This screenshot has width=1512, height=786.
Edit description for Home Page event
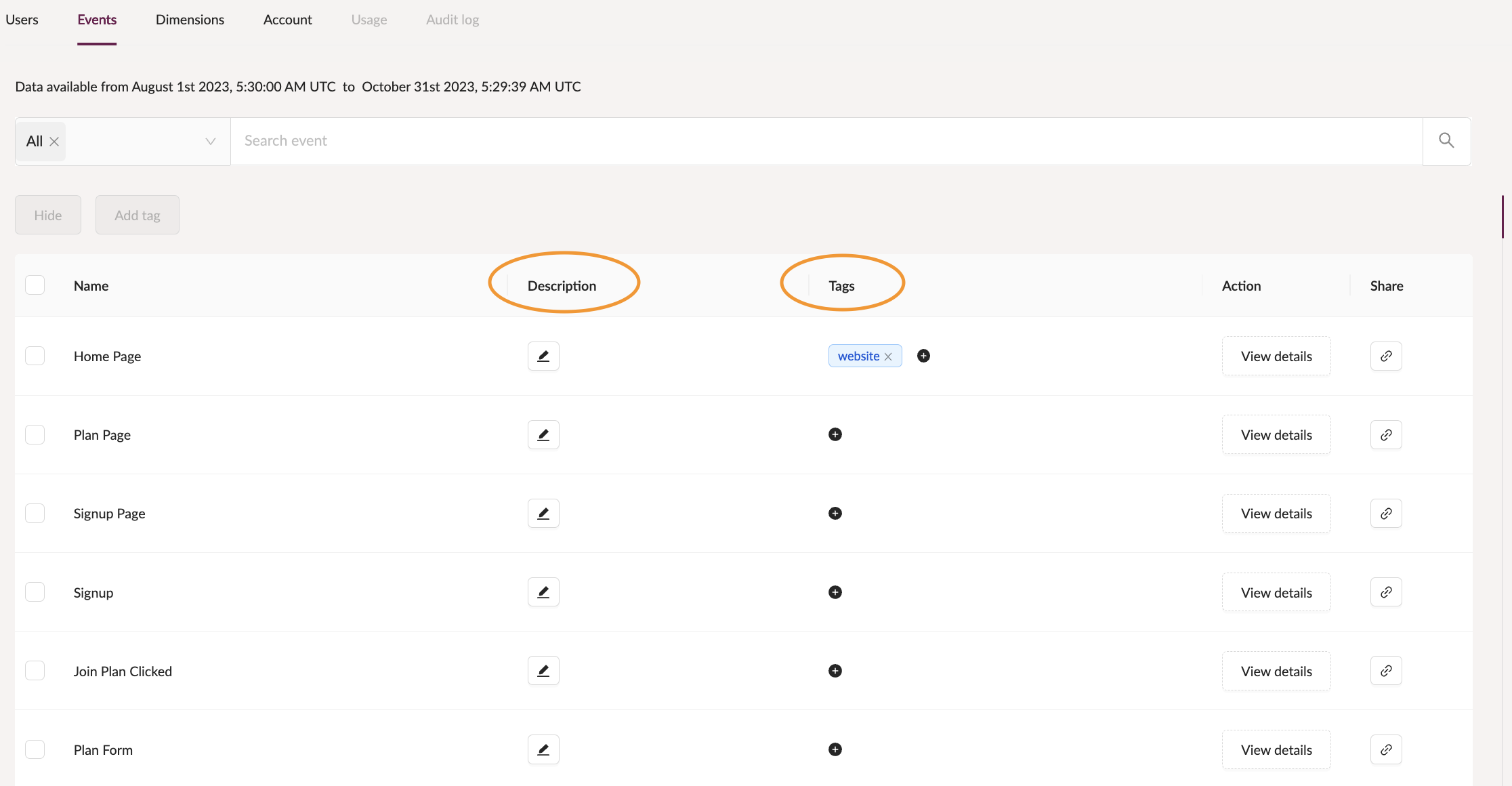543,356
